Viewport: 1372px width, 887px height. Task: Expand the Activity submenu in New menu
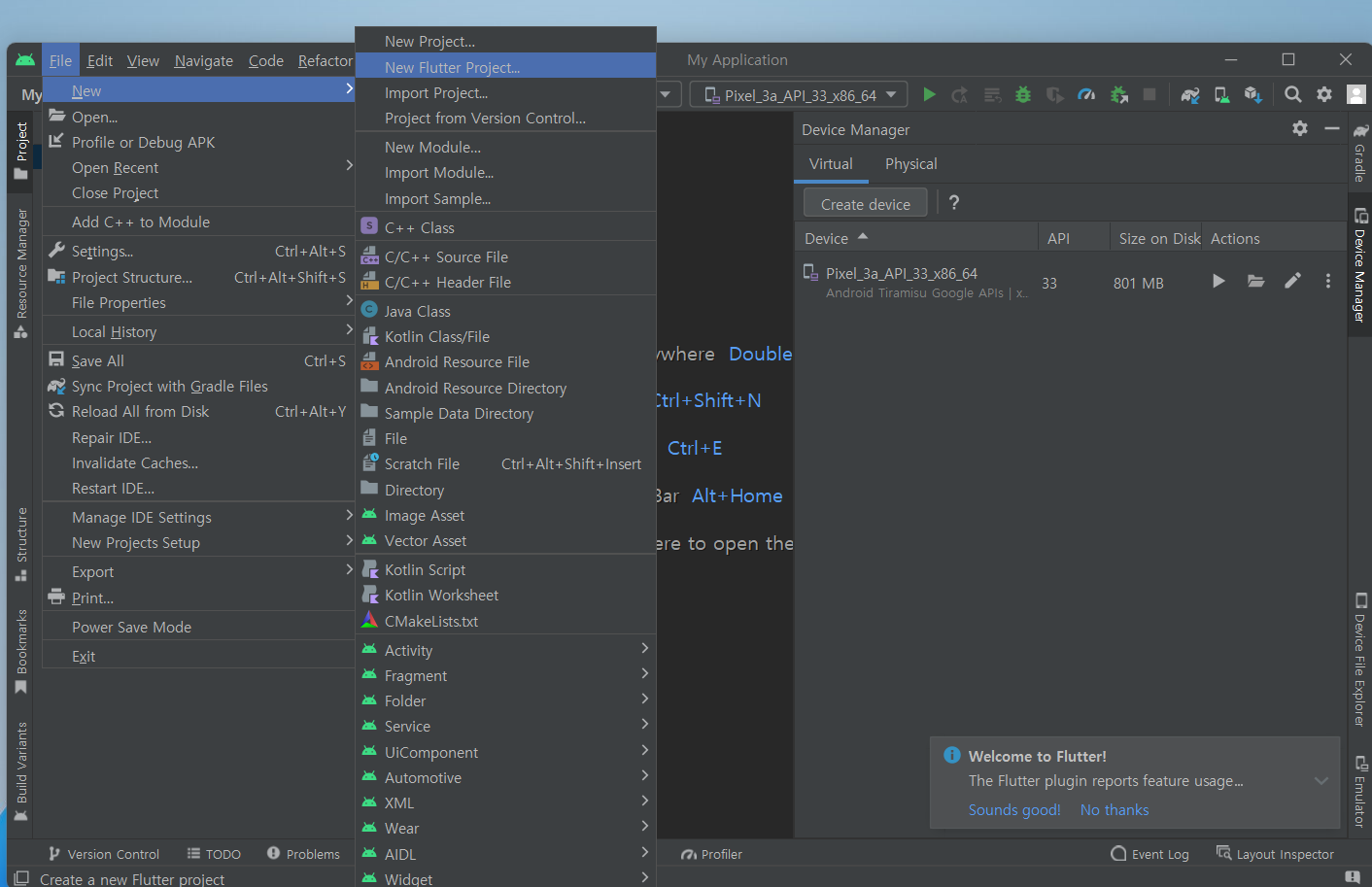(x=506, y=650)
